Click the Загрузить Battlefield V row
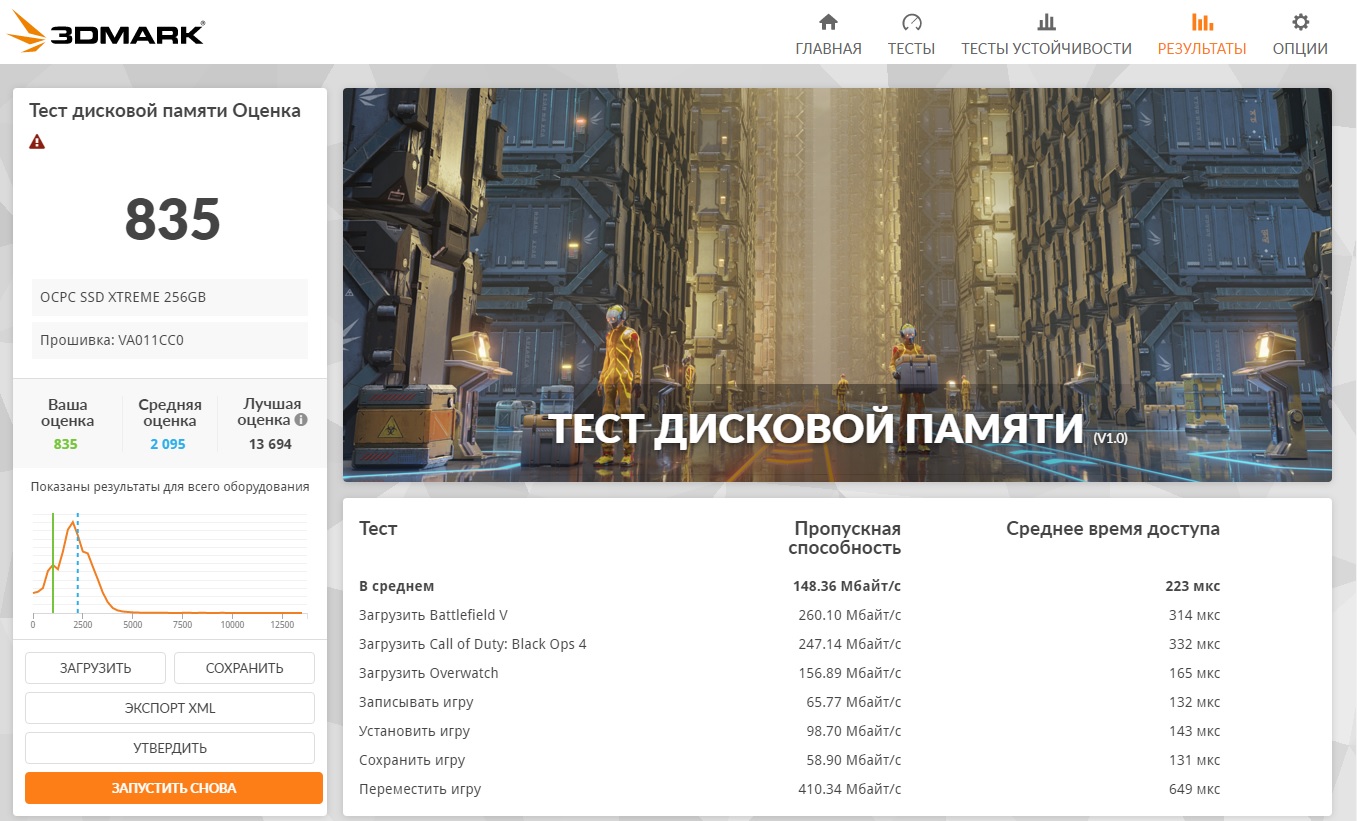1357x821 pixels. (837, 615)
